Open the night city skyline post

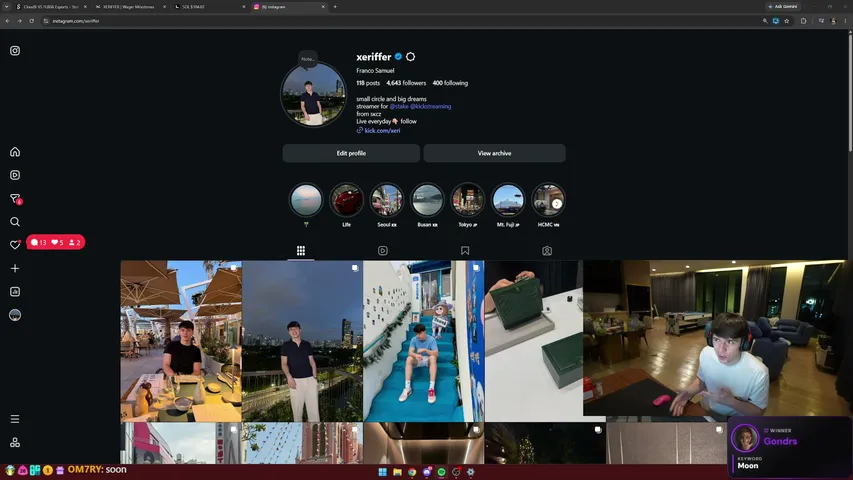tap(302, 341)
